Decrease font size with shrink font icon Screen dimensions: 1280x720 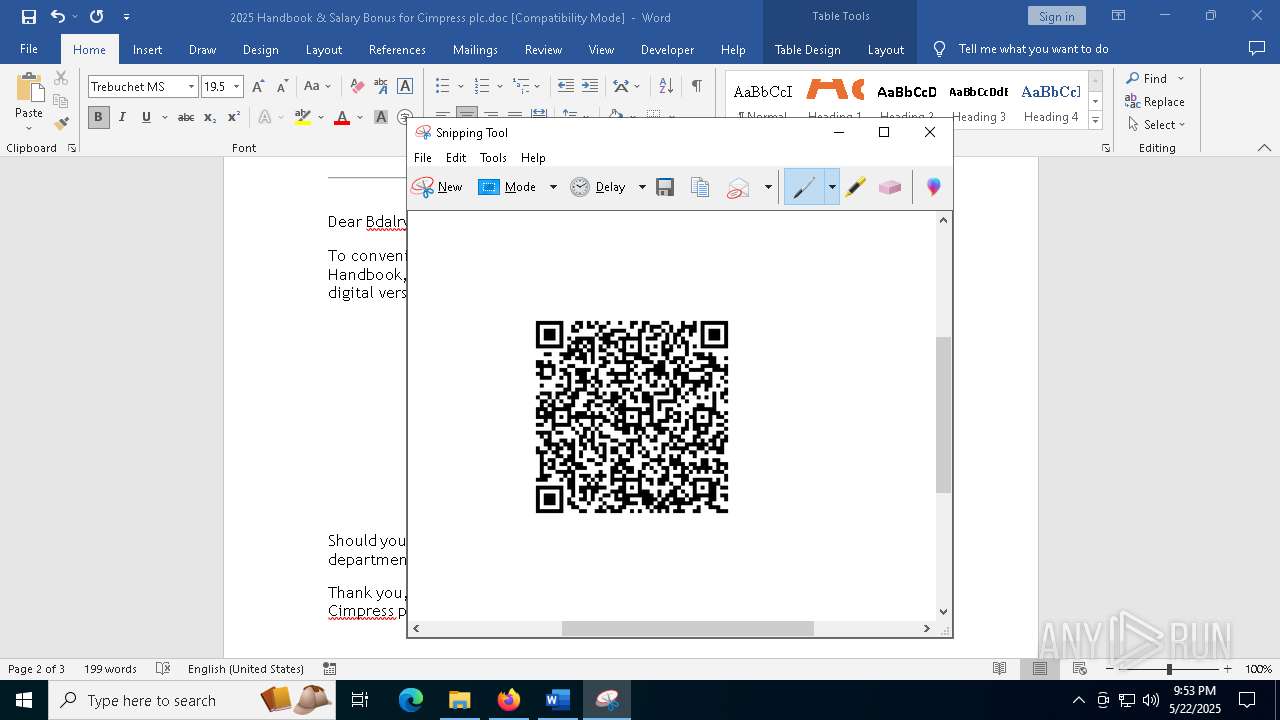click(x=282, y=87)
